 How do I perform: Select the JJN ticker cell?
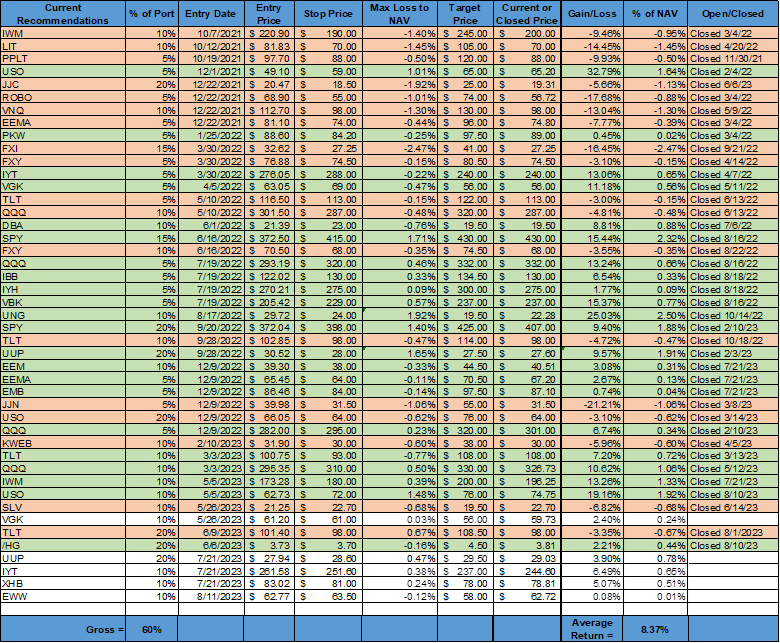coord(63,405)
